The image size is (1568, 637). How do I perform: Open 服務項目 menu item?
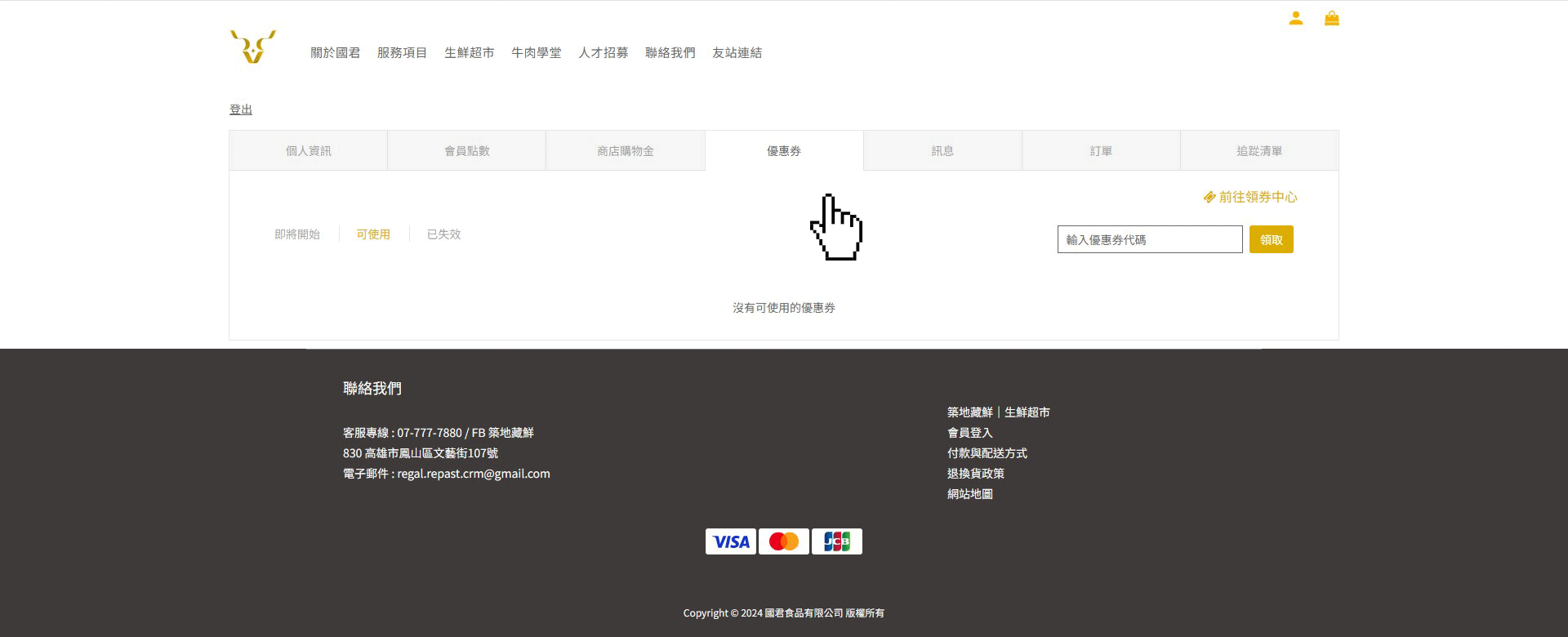tap(403, 53)
